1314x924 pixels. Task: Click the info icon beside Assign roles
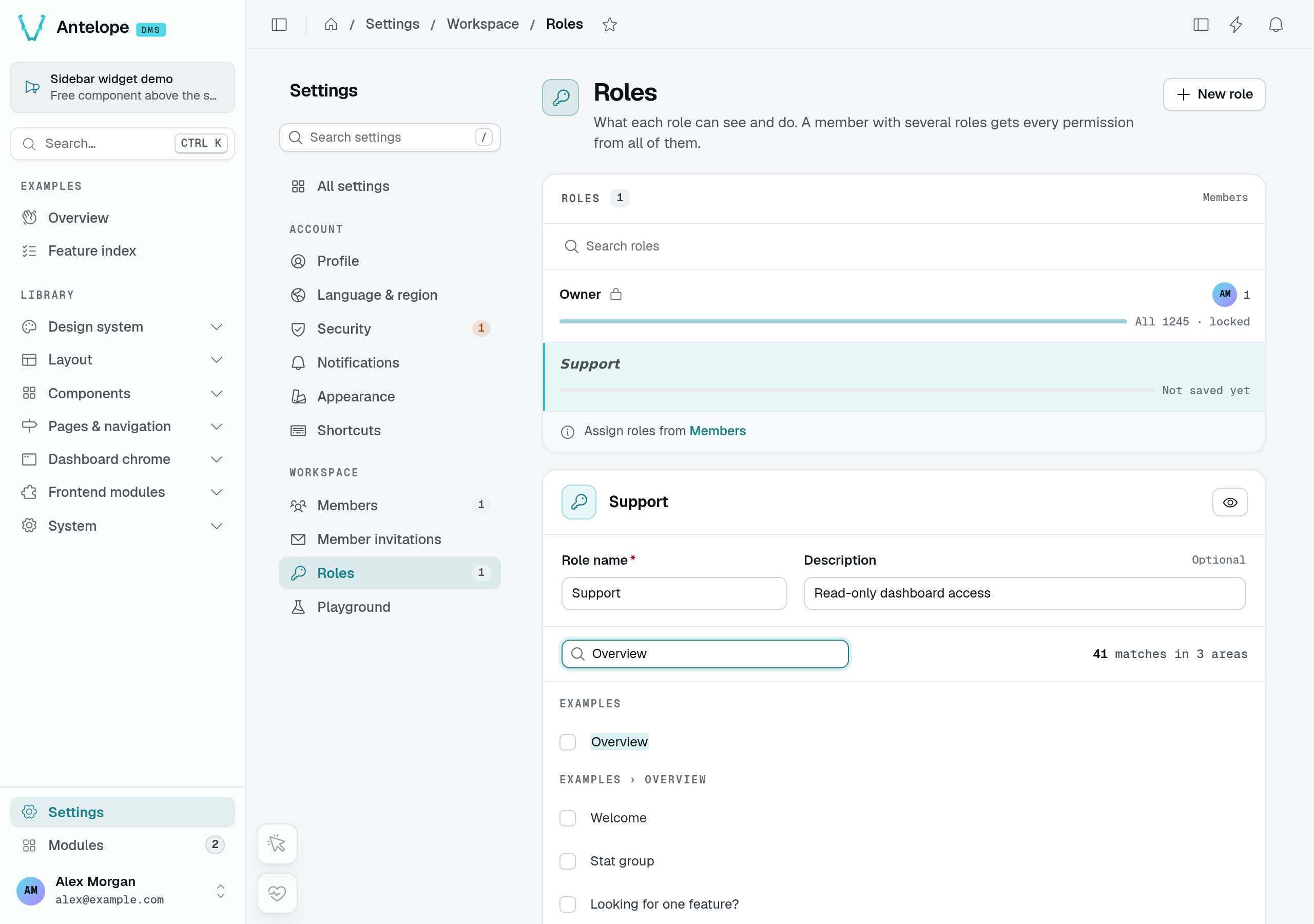(567, 432)
